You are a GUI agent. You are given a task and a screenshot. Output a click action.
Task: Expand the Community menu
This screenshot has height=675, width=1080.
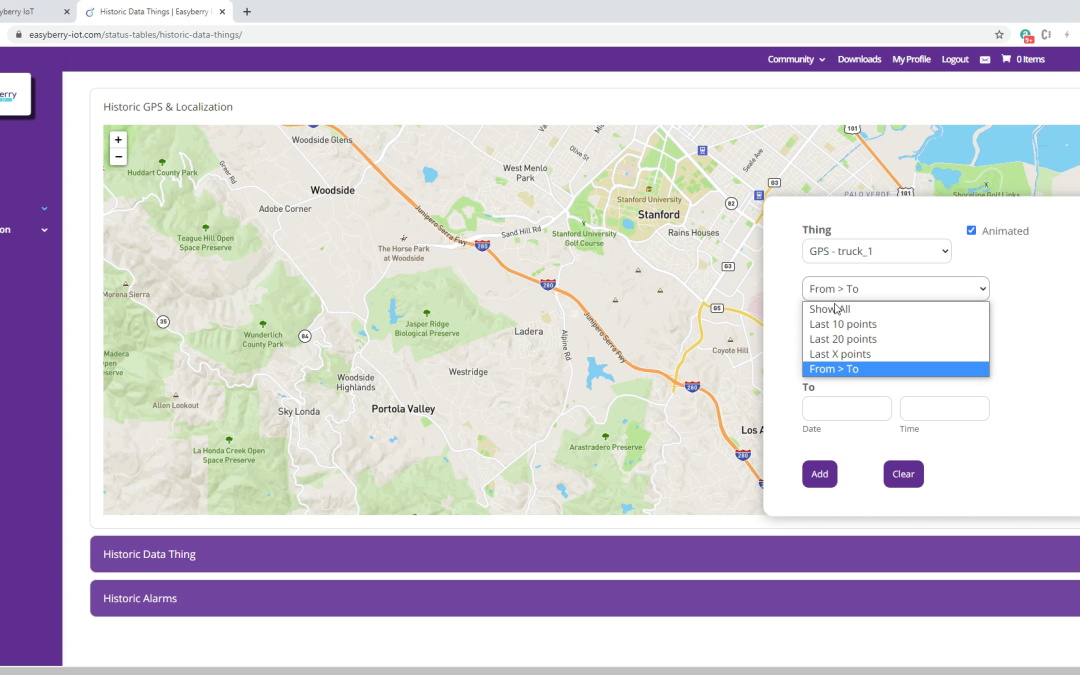796,59
